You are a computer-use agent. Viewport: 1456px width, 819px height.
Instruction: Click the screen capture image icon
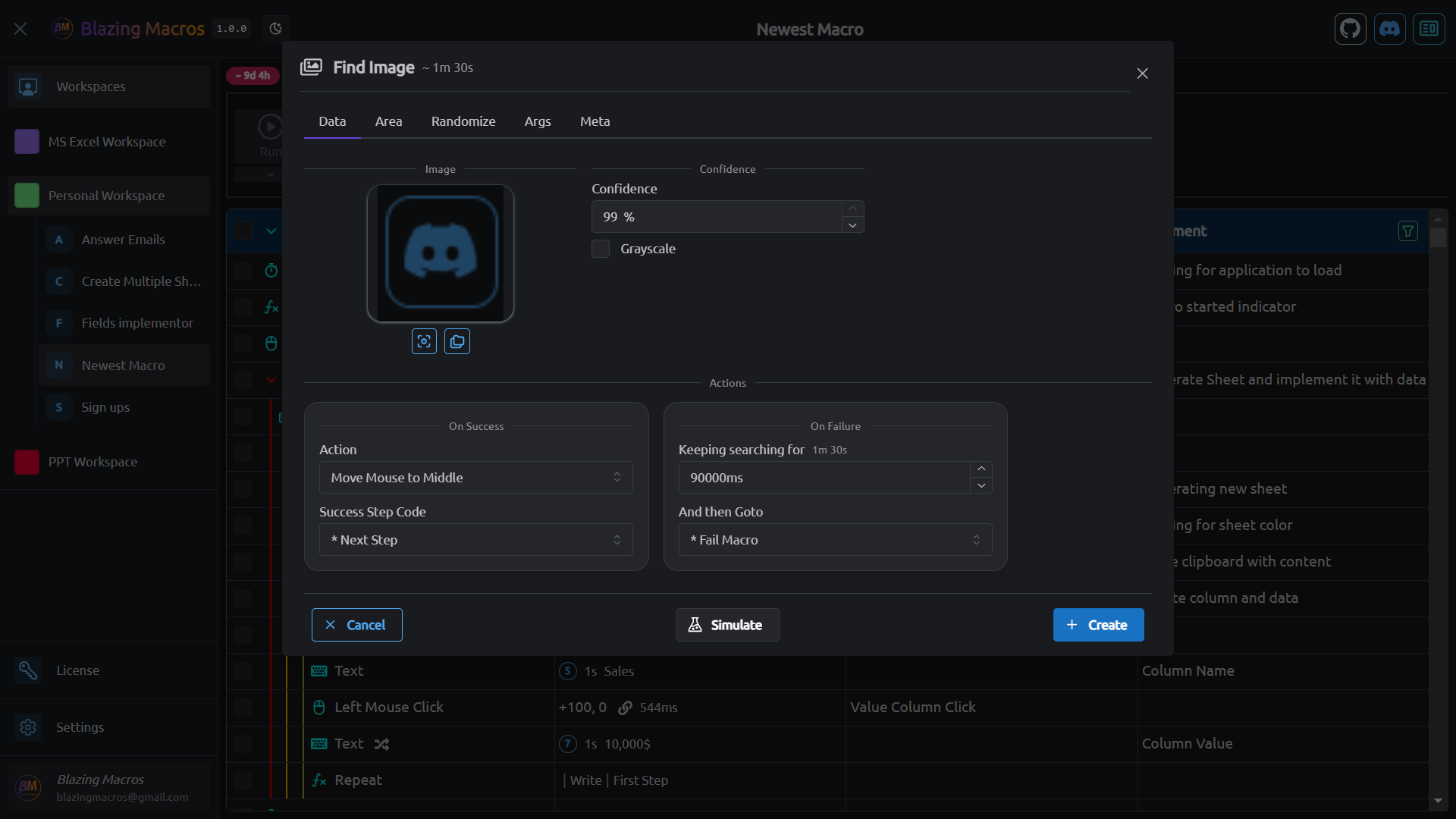pos(424,341)
